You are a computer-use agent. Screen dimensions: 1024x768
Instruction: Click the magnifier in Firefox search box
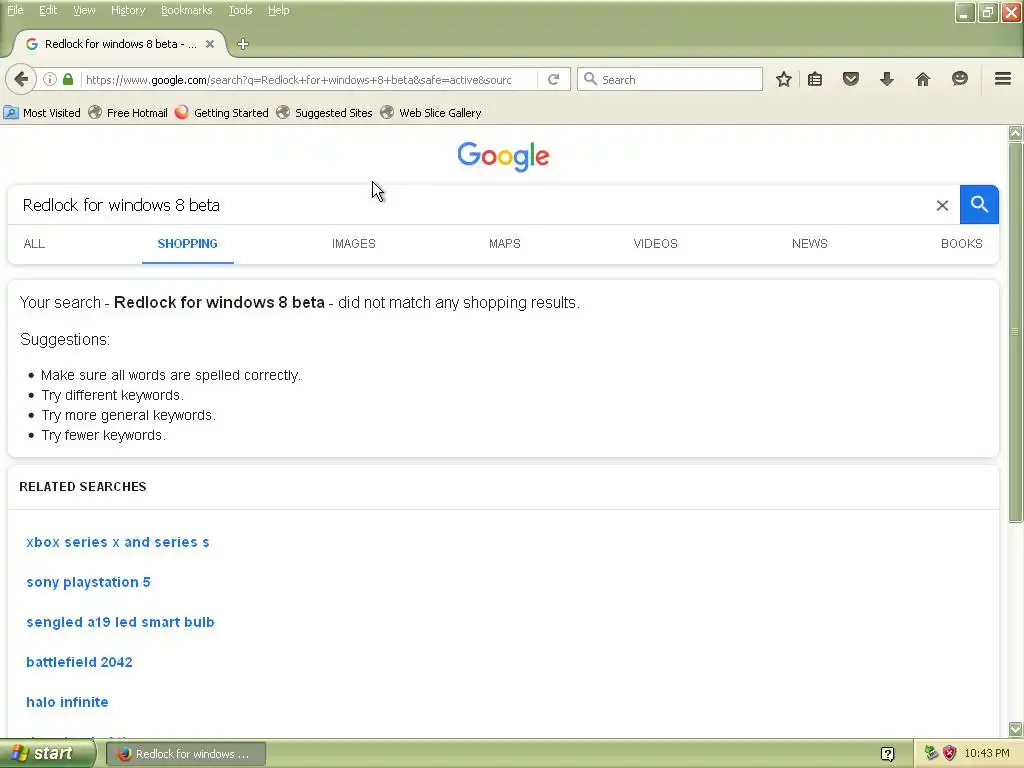click(x=590, y=80)
